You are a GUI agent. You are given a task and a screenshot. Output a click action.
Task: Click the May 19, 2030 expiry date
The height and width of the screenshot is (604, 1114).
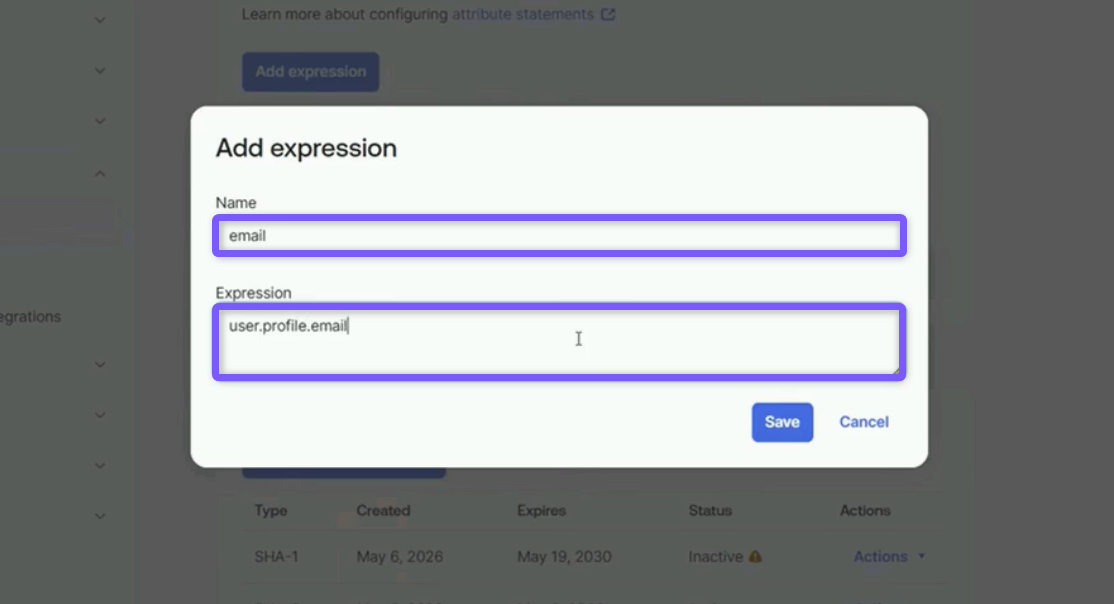click(564, 556)
